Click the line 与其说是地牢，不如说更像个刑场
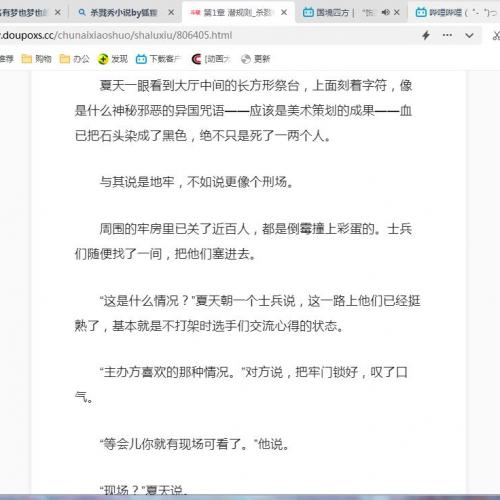 [197, 182]
